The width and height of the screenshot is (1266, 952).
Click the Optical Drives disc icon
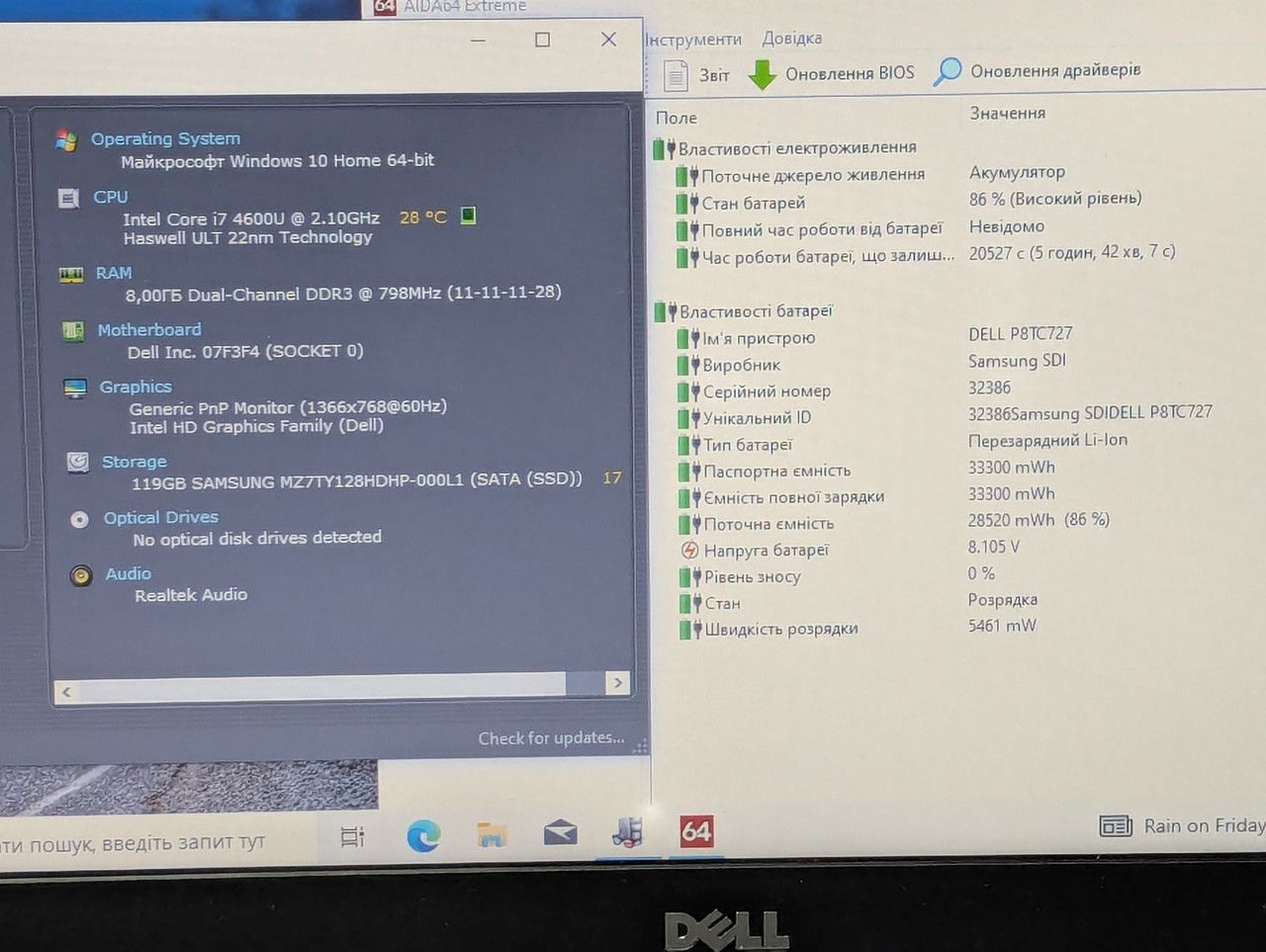point(80,519)
